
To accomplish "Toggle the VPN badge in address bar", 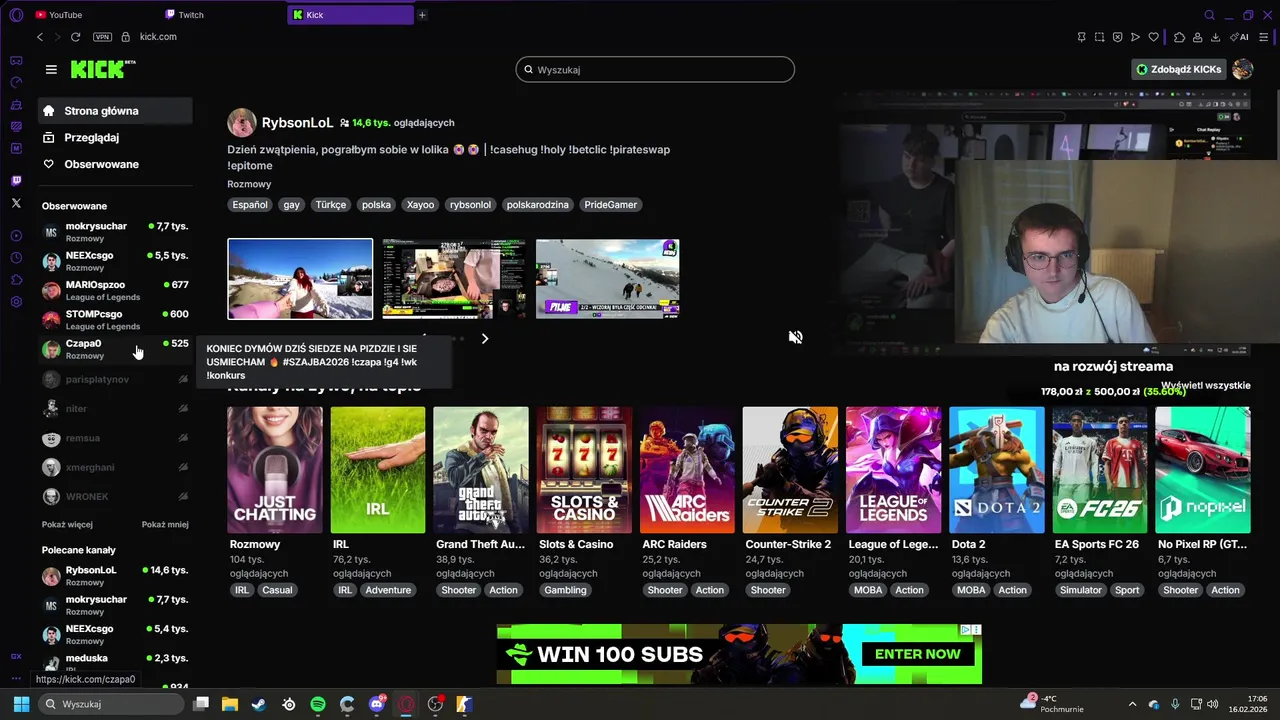I will (x=102, y=37).
